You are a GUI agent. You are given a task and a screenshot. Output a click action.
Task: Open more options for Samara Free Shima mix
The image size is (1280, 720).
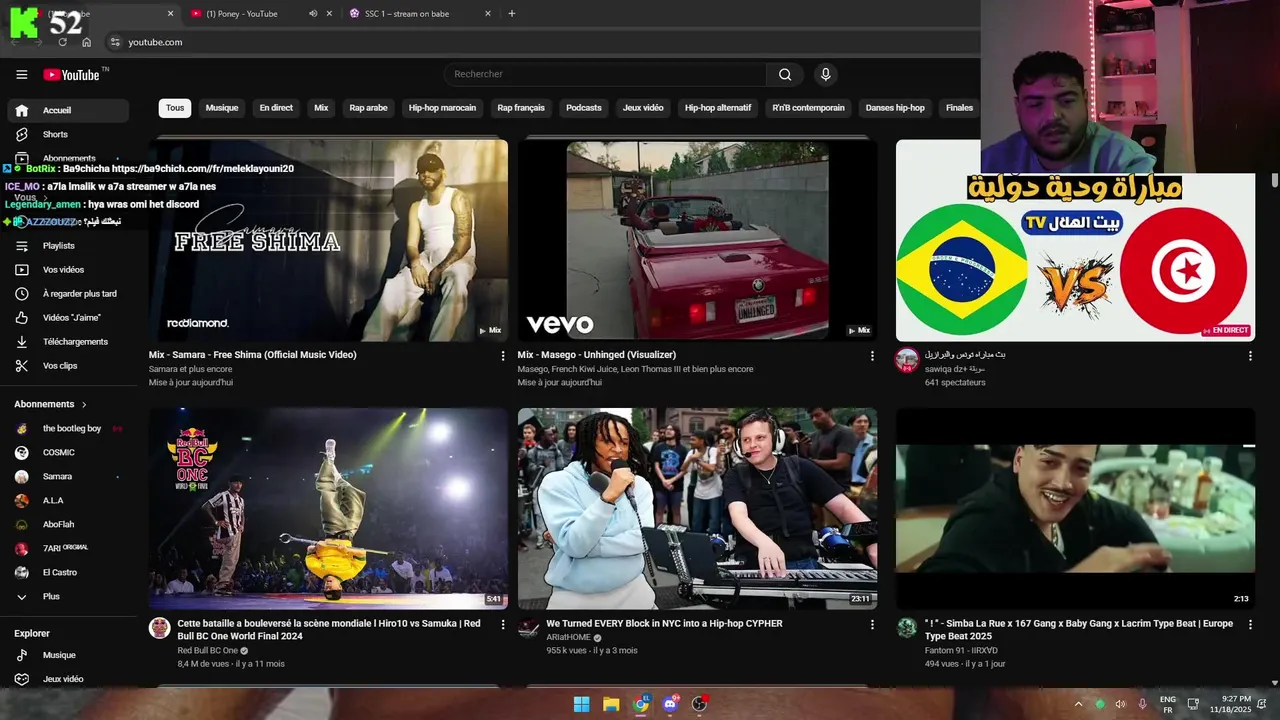point(503,356)
